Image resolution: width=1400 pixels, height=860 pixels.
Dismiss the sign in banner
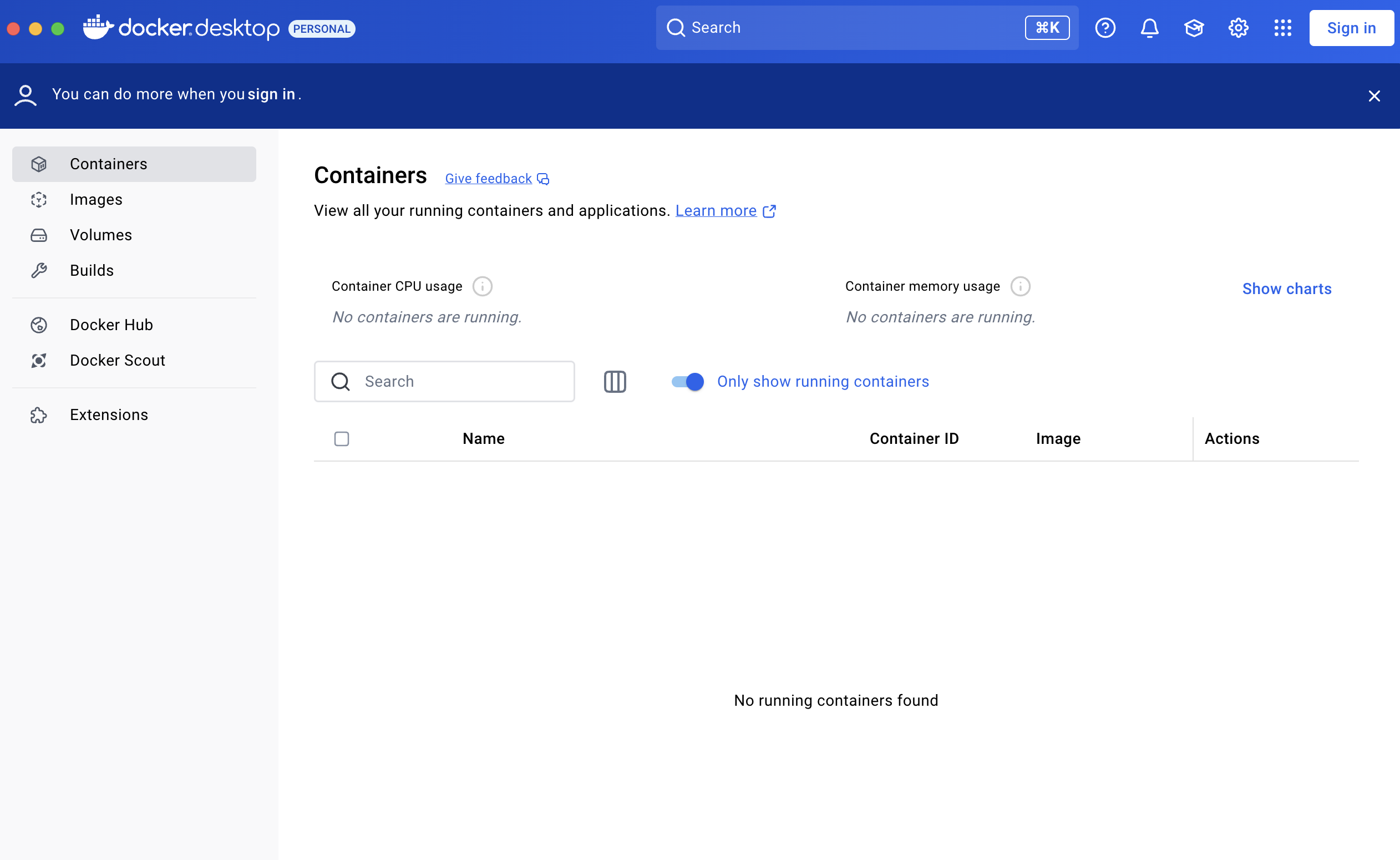coord(1374,96)
